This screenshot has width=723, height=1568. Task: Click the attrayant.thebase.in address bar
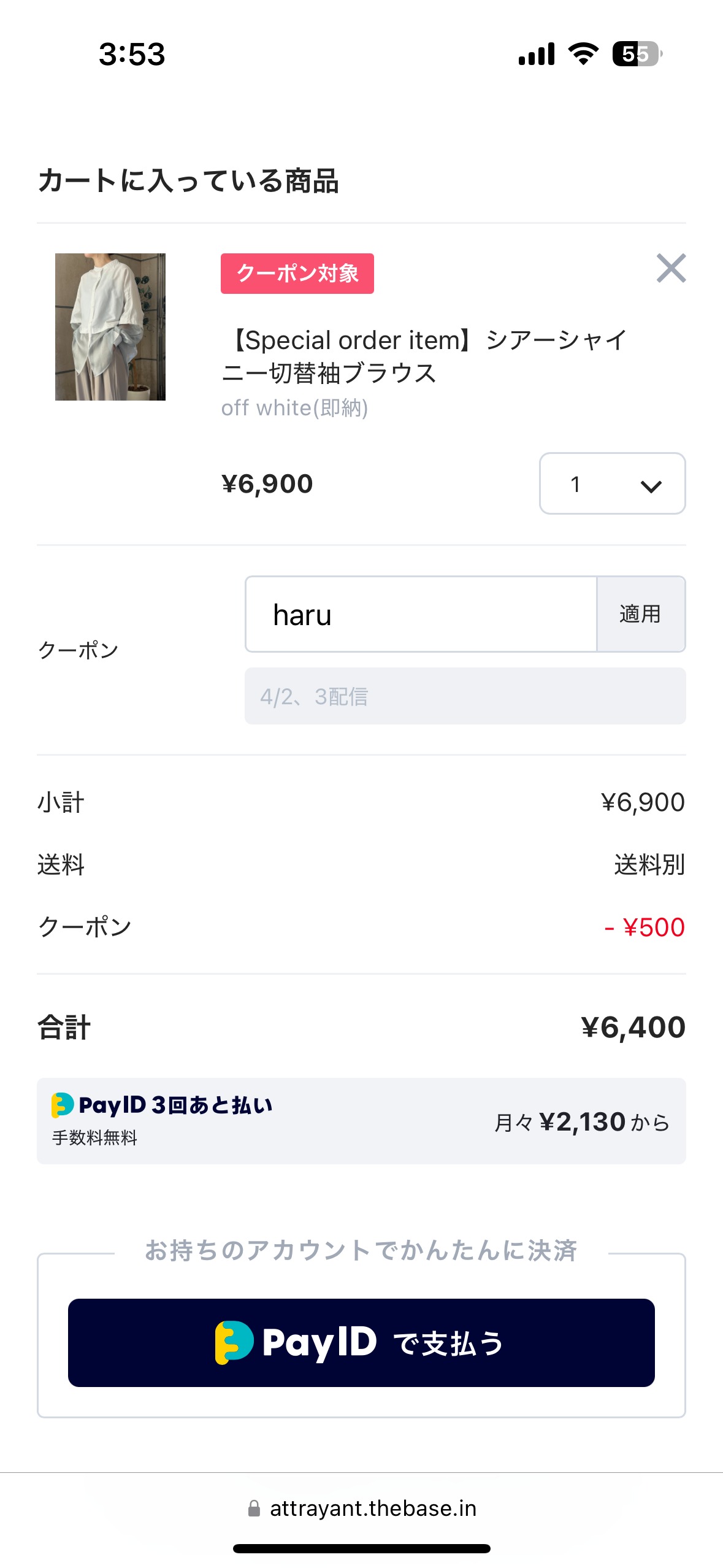point(373,1508)
